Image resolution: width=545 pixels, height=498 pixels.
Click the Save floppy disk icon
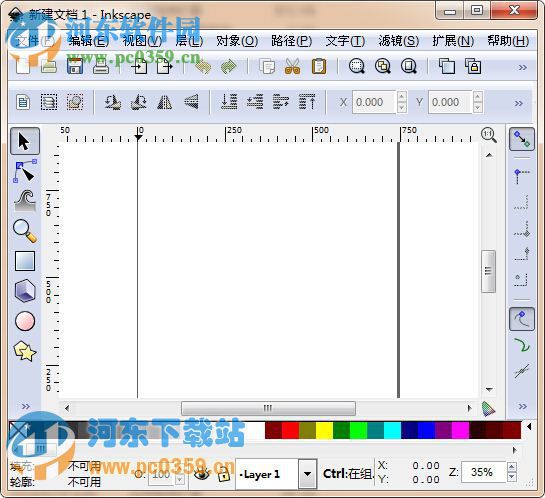(75, 66)
